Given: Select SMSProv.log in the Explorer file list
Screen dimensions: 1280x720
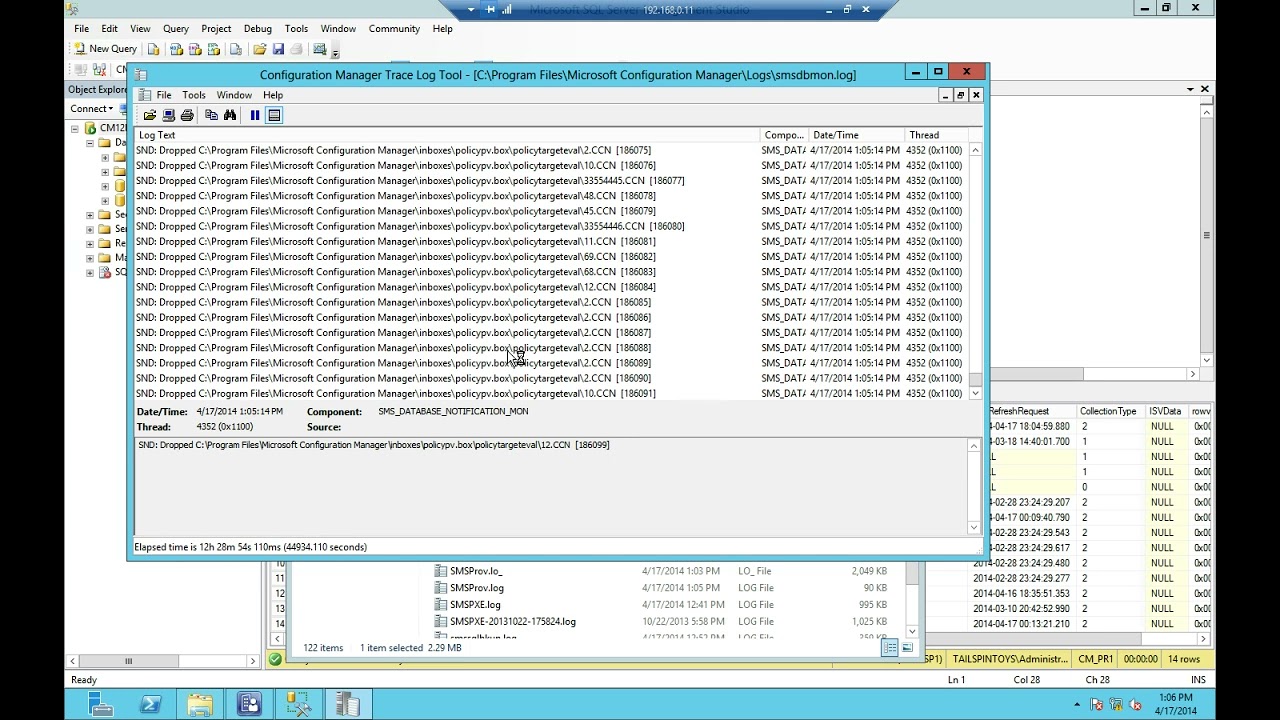Looking at the screenshot, I should 477,588.
